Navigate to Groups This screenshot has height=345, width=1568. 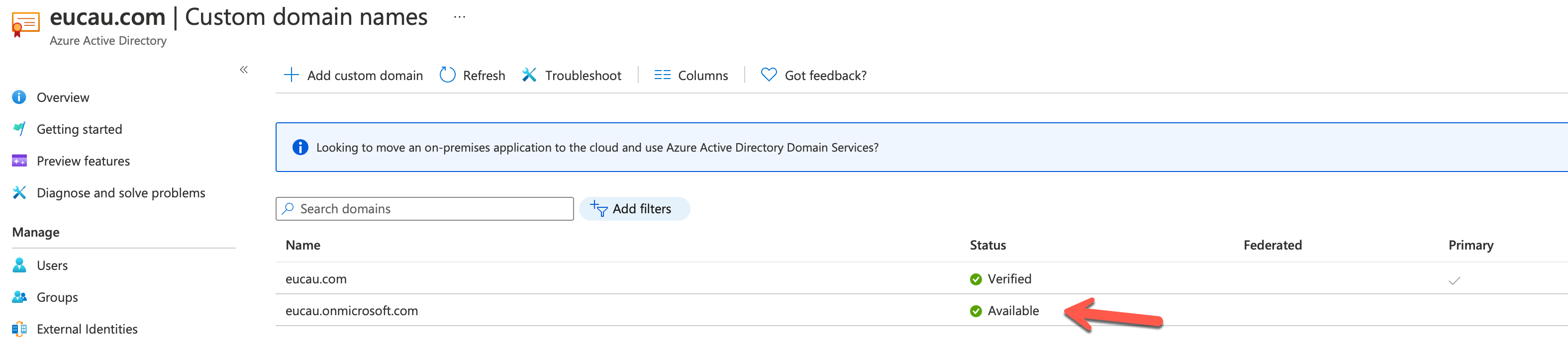click(x=57, y=297)
